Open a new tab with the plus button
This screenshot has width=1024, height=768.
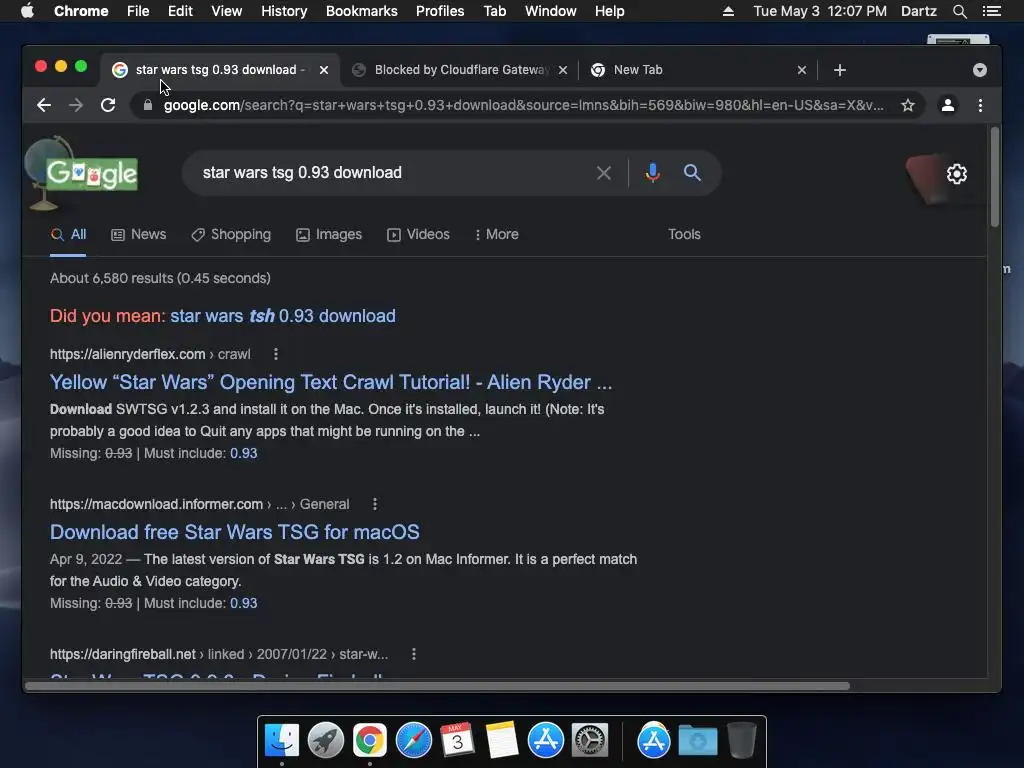pyautogui.click(x=840, y=70)
